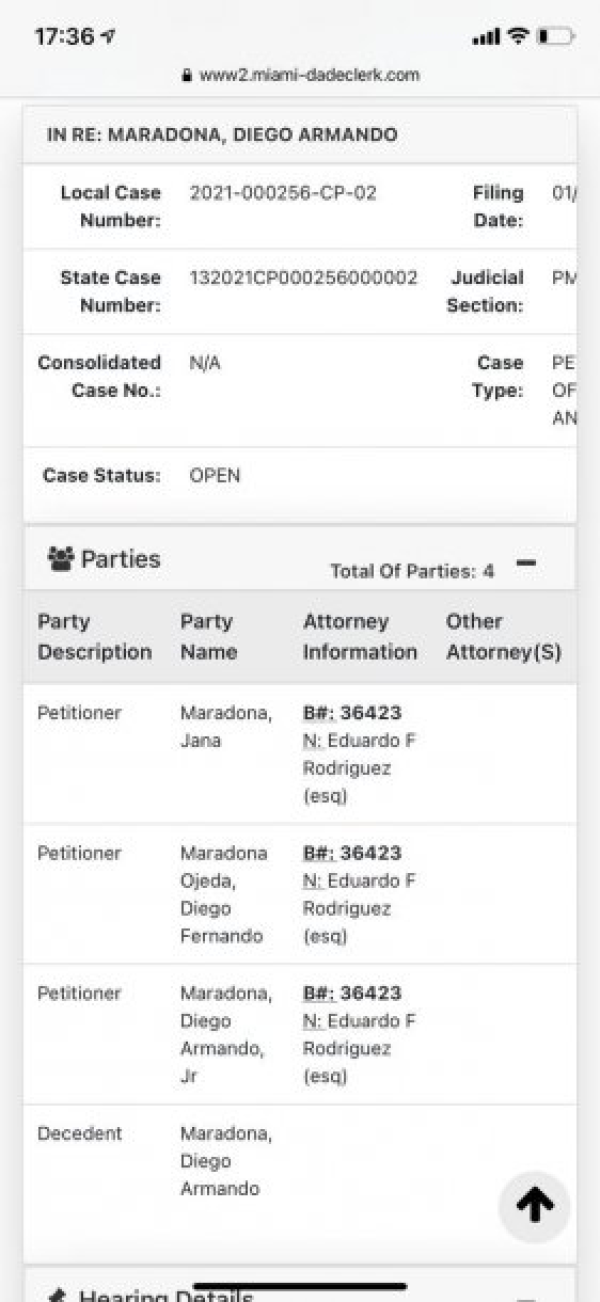Tap the cellular signal bars icon

click(485, 38)
